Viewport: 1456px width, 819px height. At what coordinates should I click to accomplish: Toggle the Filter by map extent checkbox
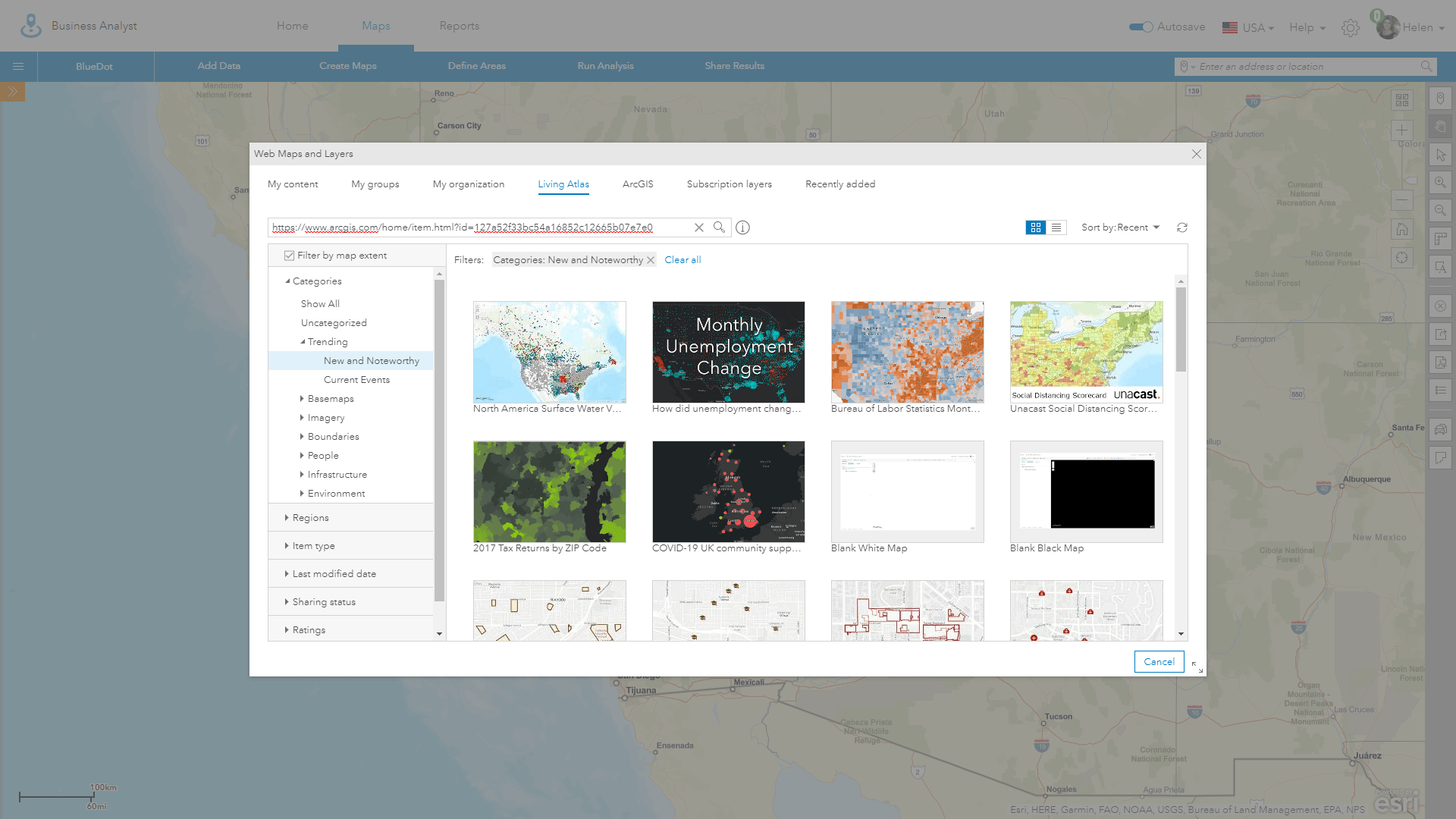pos(289,255)
